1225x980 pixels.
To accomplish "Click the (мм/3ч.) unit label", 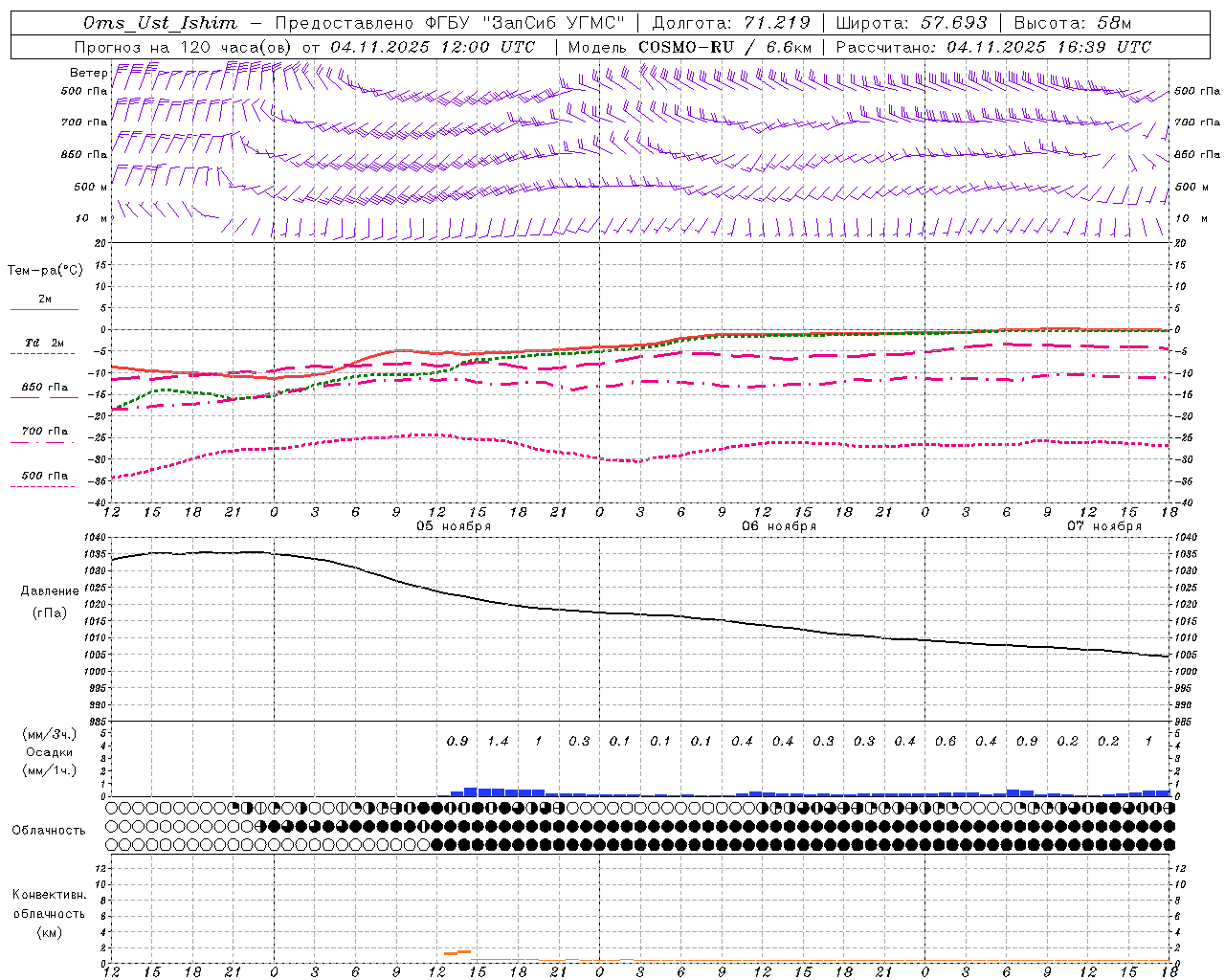I will 50,734.
